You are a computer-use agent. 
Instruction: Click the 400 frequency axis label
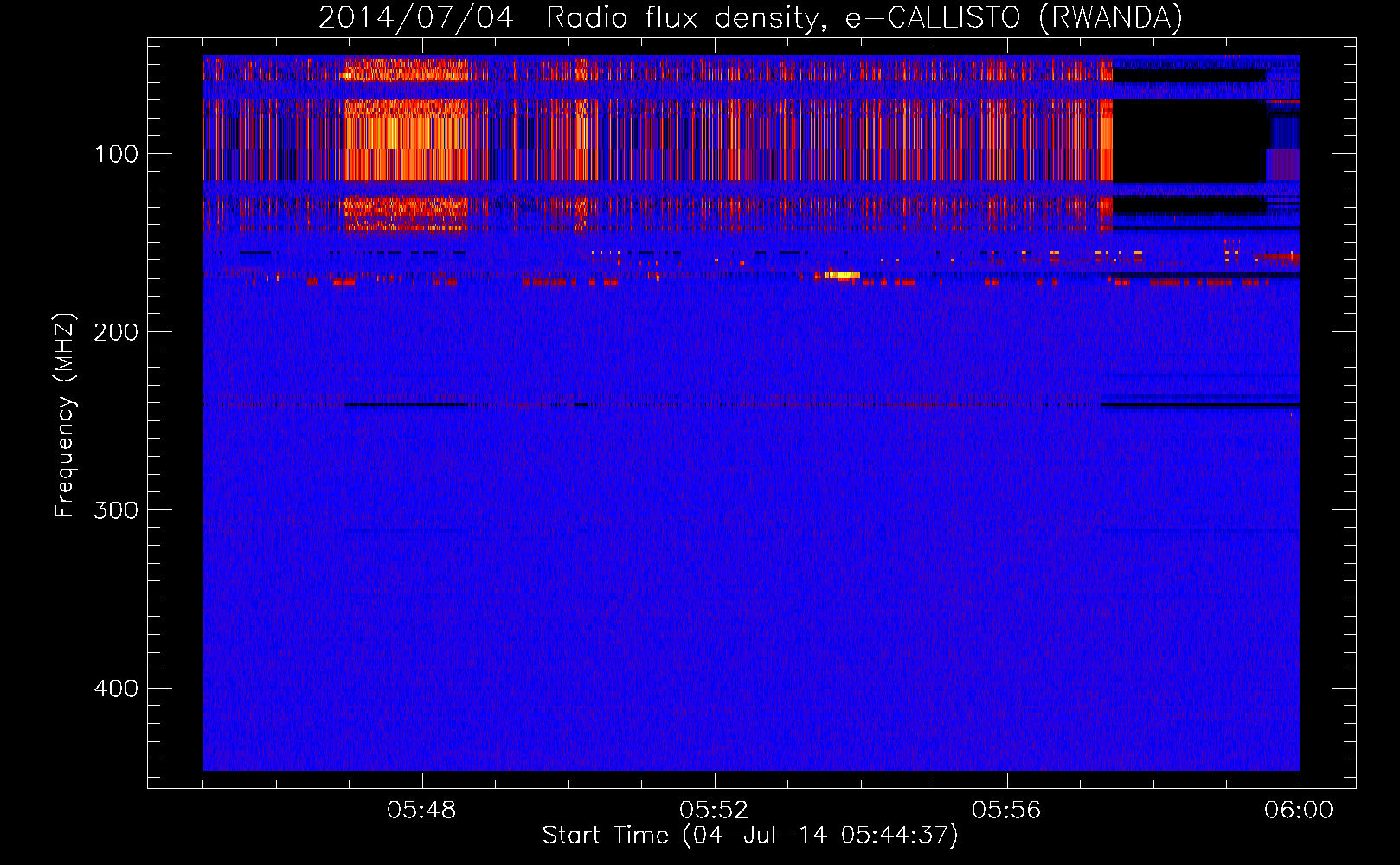(116, 689)
